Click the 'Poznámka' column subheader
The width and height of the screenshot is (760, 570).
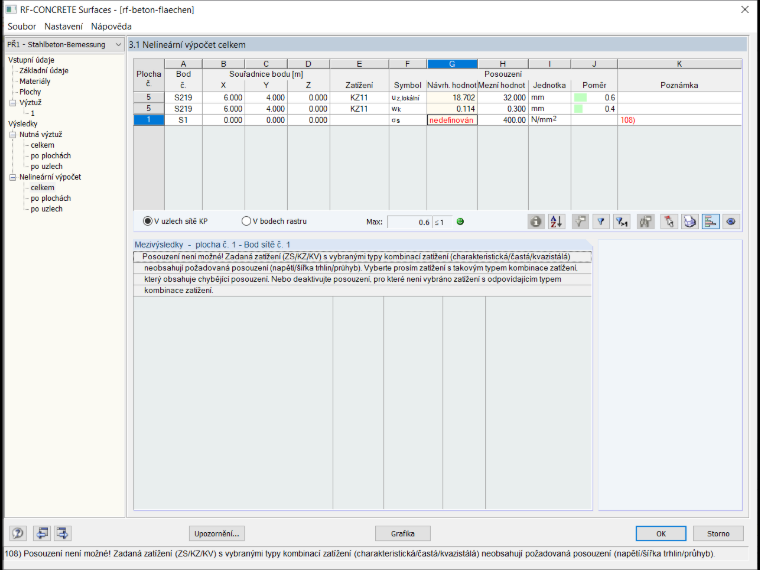[x=680, y=85]
